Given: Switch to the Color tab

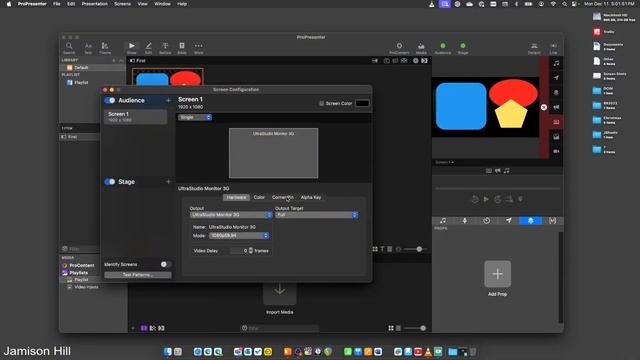Looking at the screenshot, I should click(x=259, y=198).
